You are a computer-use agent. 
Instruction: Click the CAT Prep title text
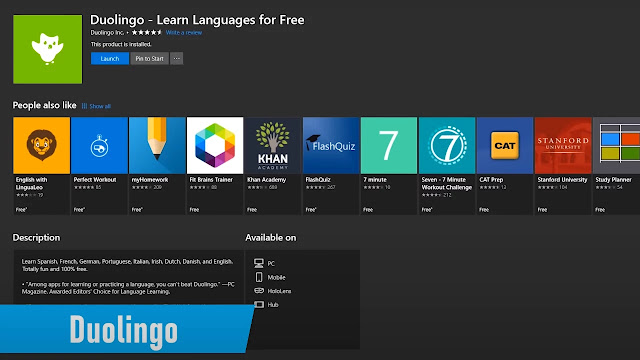[491, 180]
